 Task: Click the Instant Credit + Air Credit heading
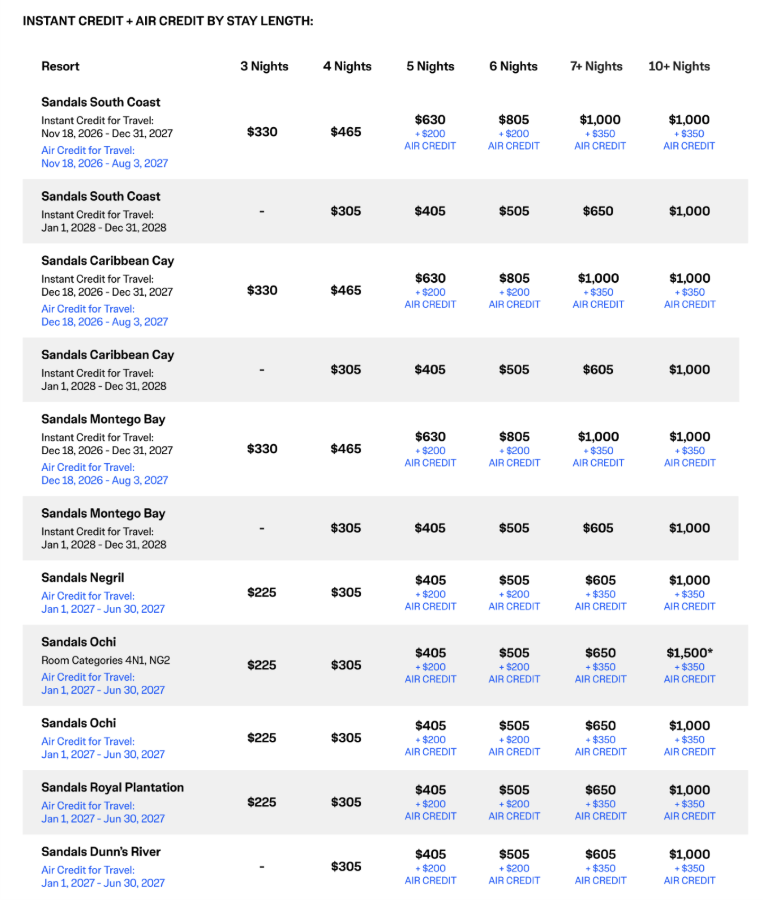(168, 21)
